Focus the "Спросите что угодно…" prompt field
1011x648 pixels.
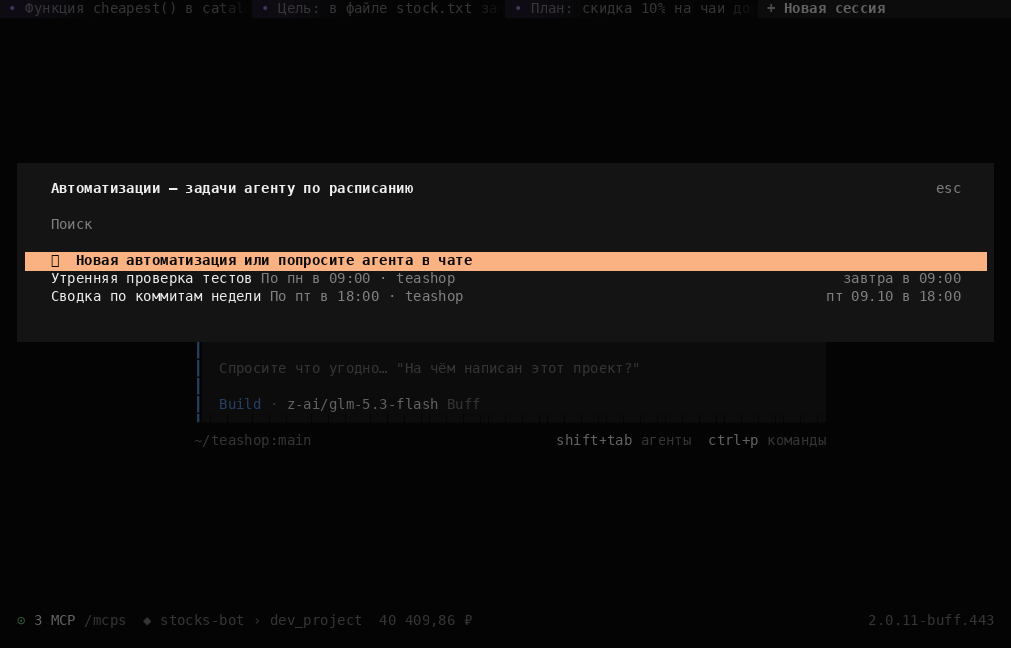[429, 368]
